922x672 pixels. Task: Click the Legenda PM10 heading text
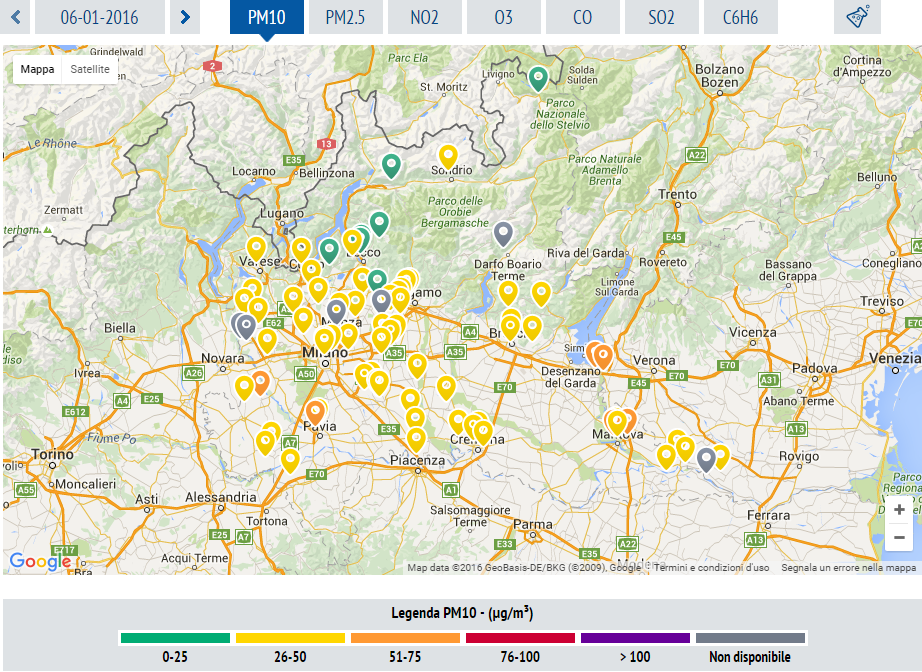tap(462, 613)
